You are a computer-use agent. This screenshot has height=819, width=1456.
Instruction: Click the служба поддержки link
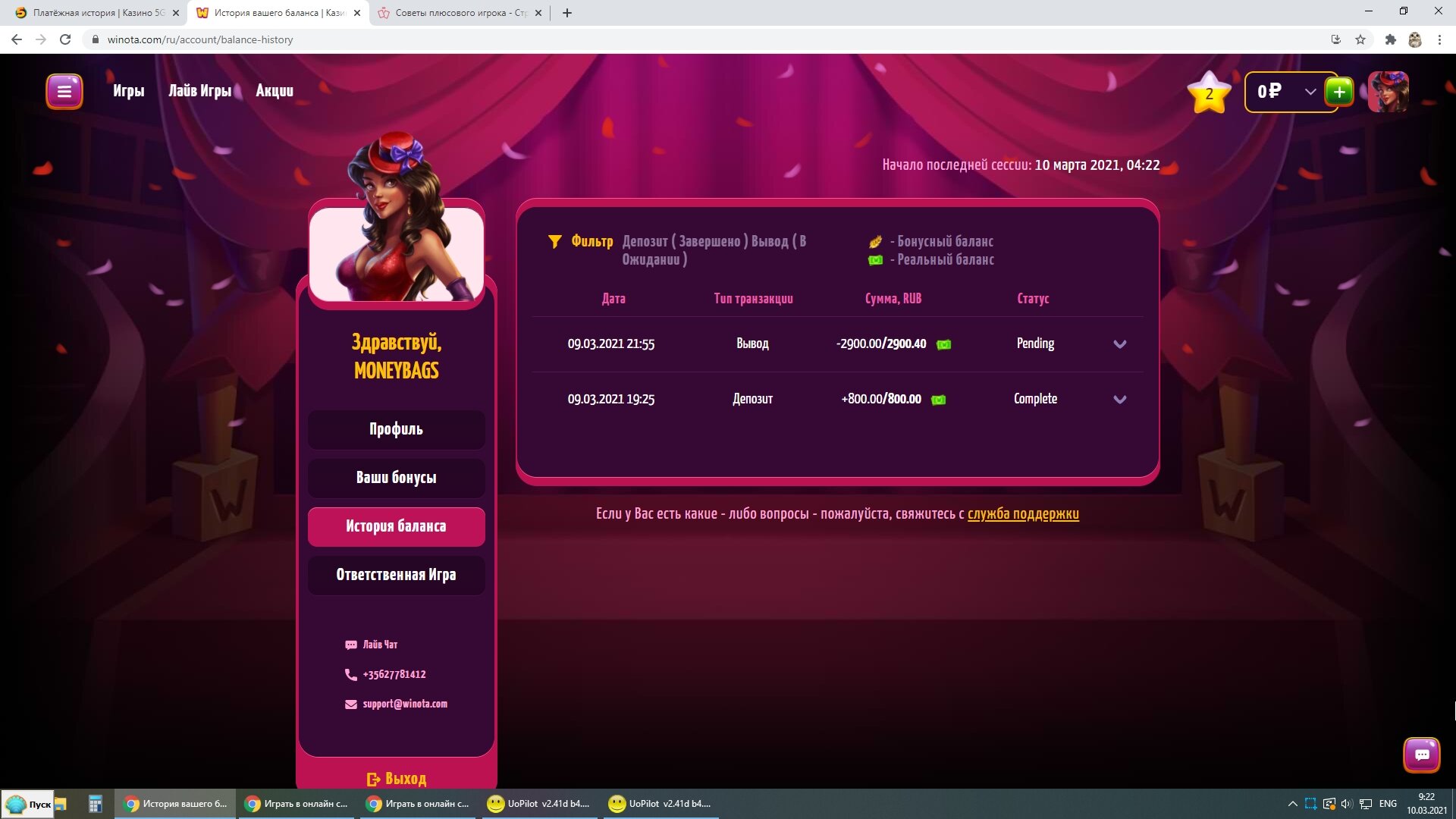pyautogui.click(x=1022, y=514)
